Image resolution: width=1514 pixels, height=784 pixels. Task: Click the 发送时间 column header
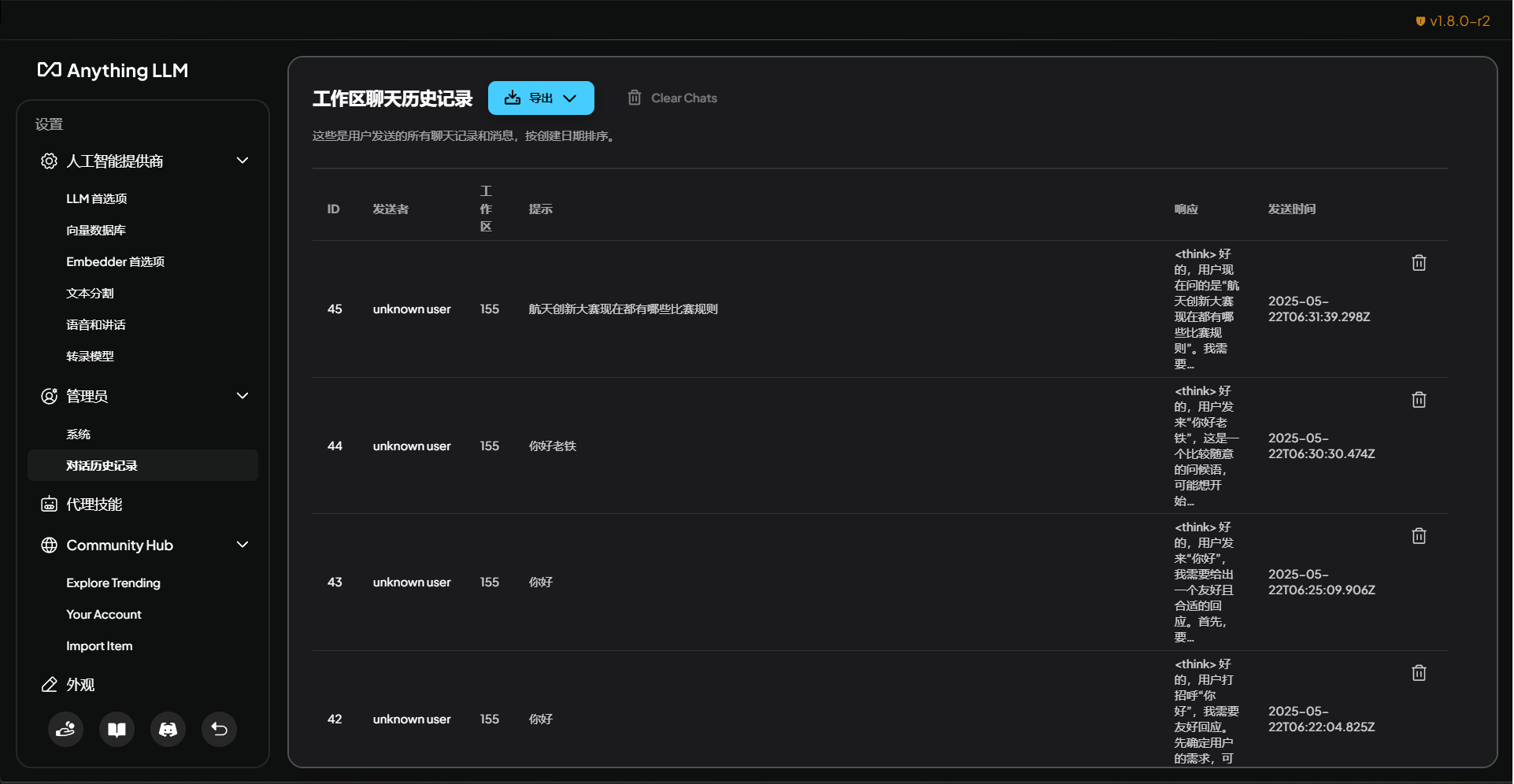(1292, 209)
